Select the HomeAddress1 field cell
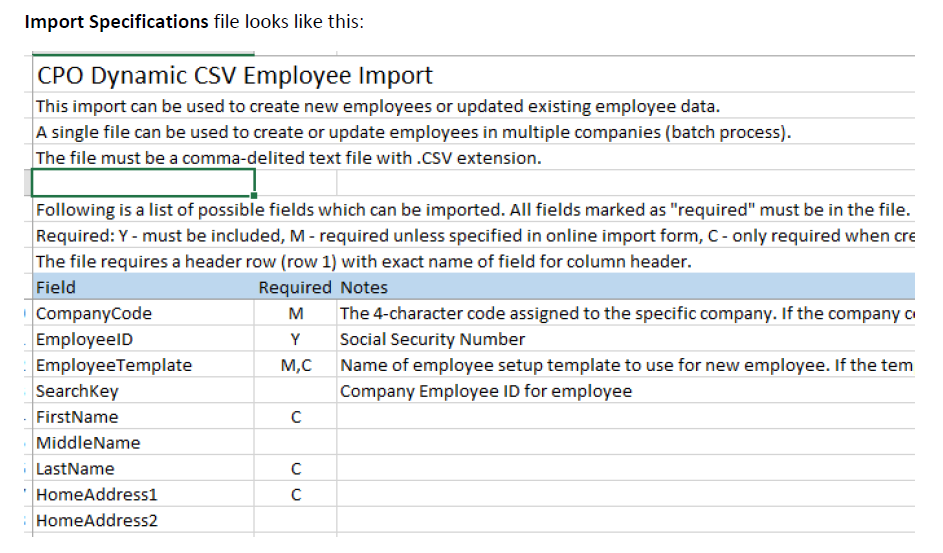Viewport: 943px width, 553px height. pyautogui.click(x=143, y=494)
